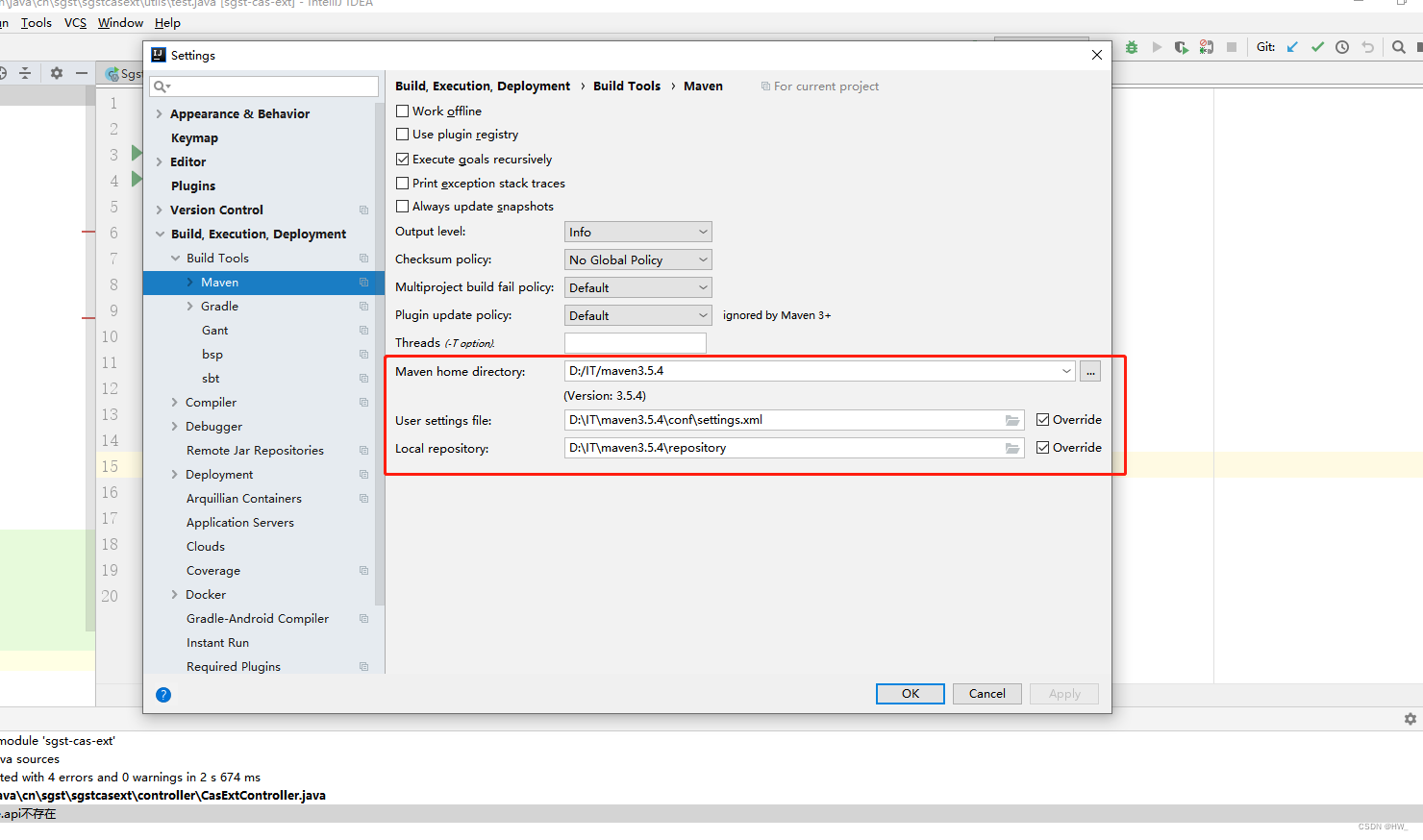Expand Editor settings node arrow
Image resolution: width=1423 pixels, height=840 pixels.
[x=159, y=162]
